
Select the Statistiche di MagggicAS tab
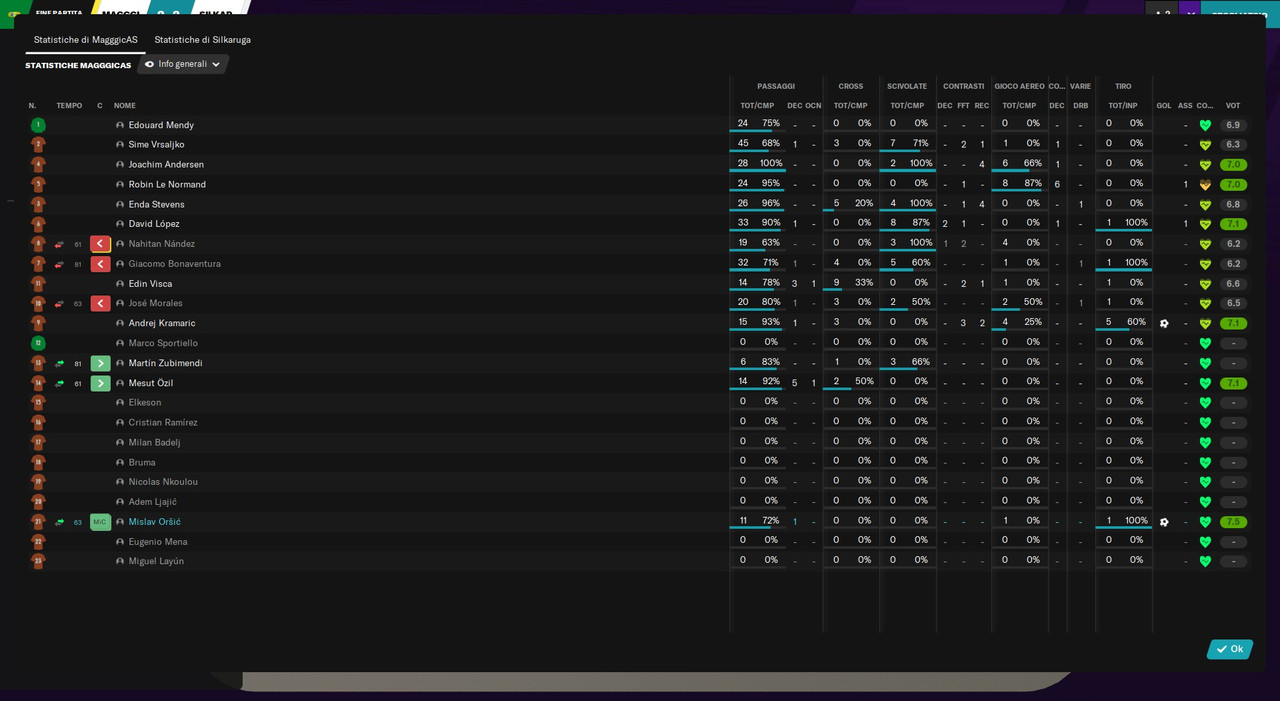pos(86,40)
